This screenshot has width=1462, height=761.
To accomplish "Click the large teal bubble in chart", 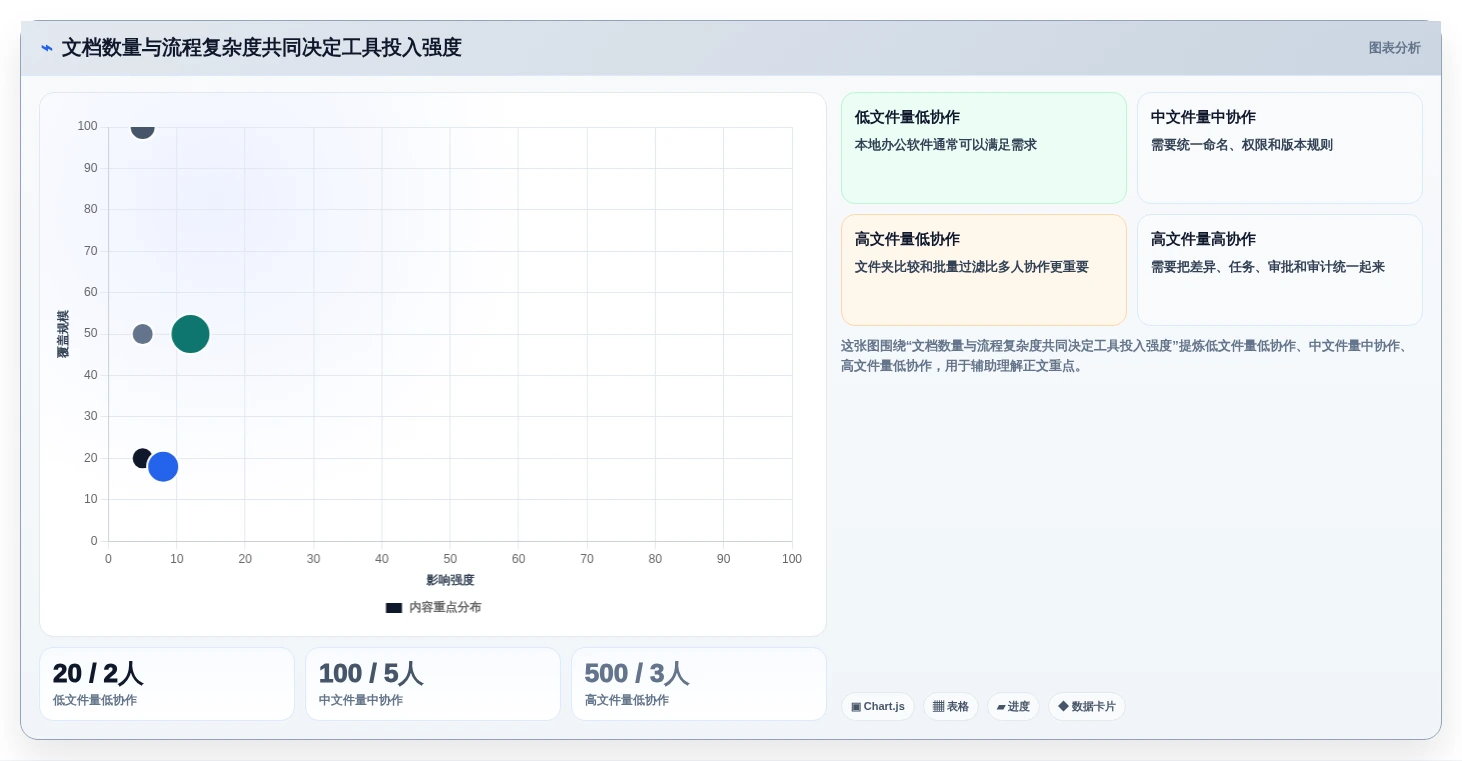I will point(190,334).
